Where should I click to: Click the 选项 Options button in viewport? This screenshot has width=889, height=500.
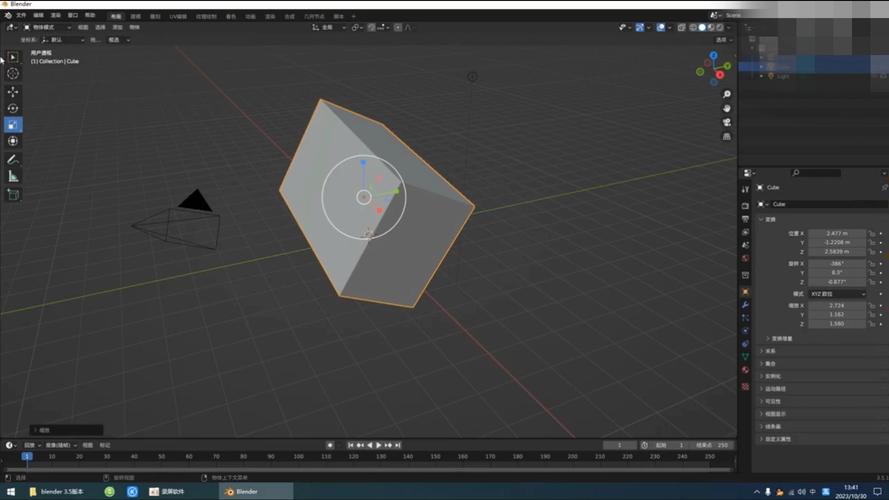723,40
